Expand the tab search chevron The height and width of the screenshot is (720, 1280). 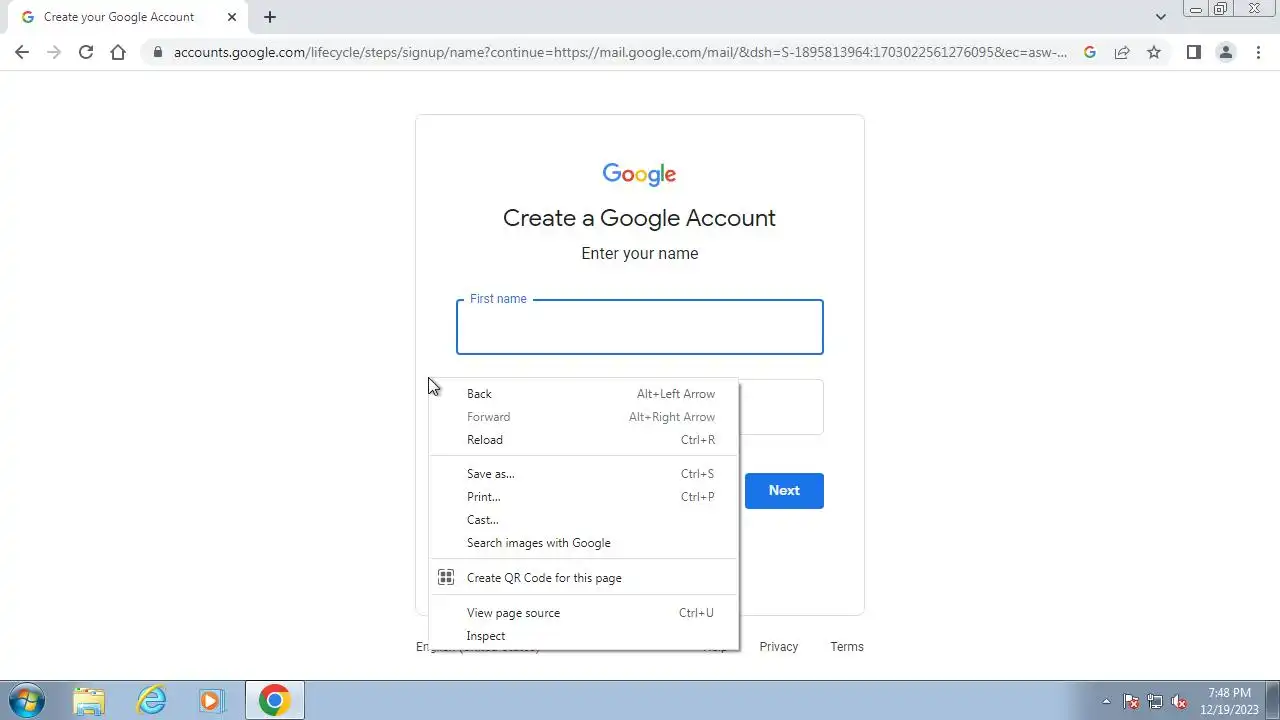click(1160, 17)
